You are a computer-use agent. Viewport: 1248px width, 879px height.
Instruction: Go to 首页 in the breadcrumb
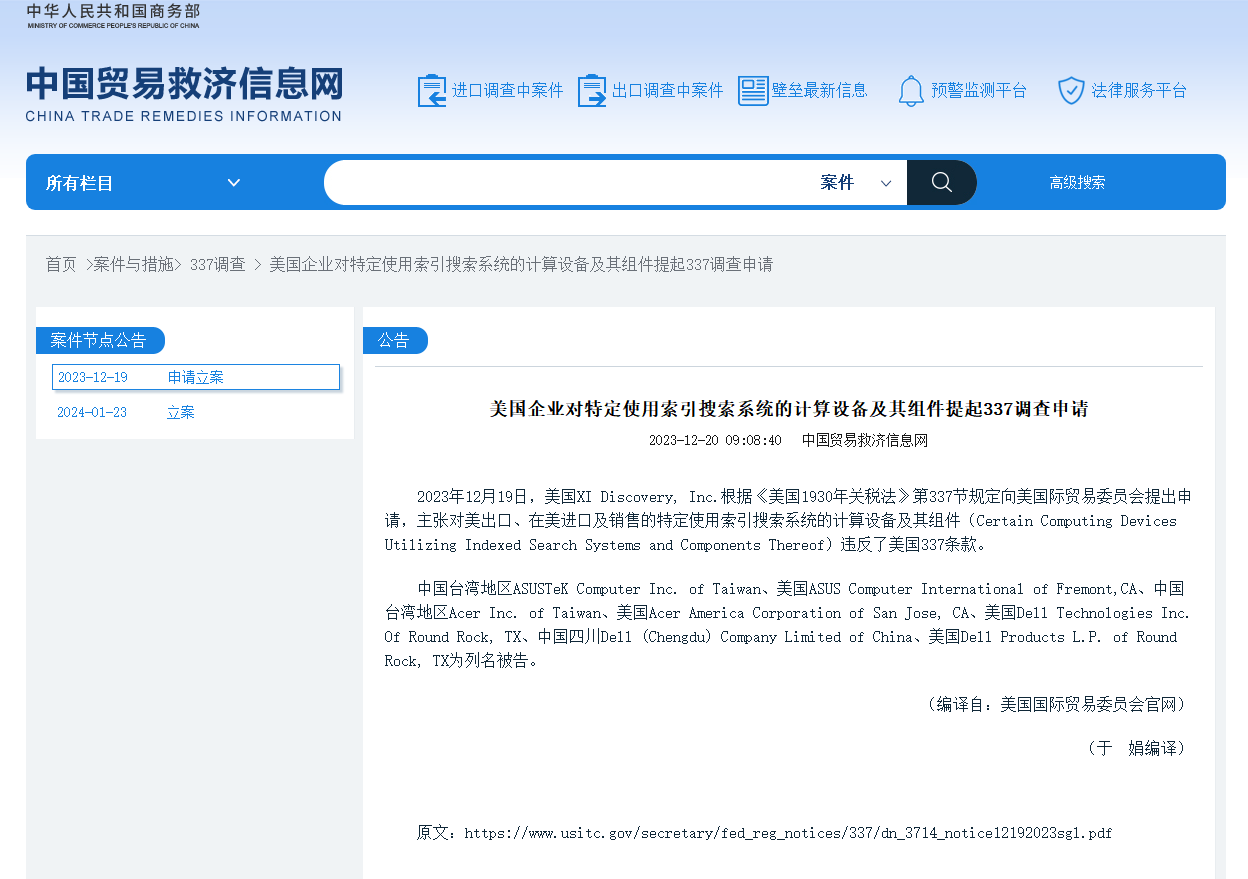click(x=61, y=264)
